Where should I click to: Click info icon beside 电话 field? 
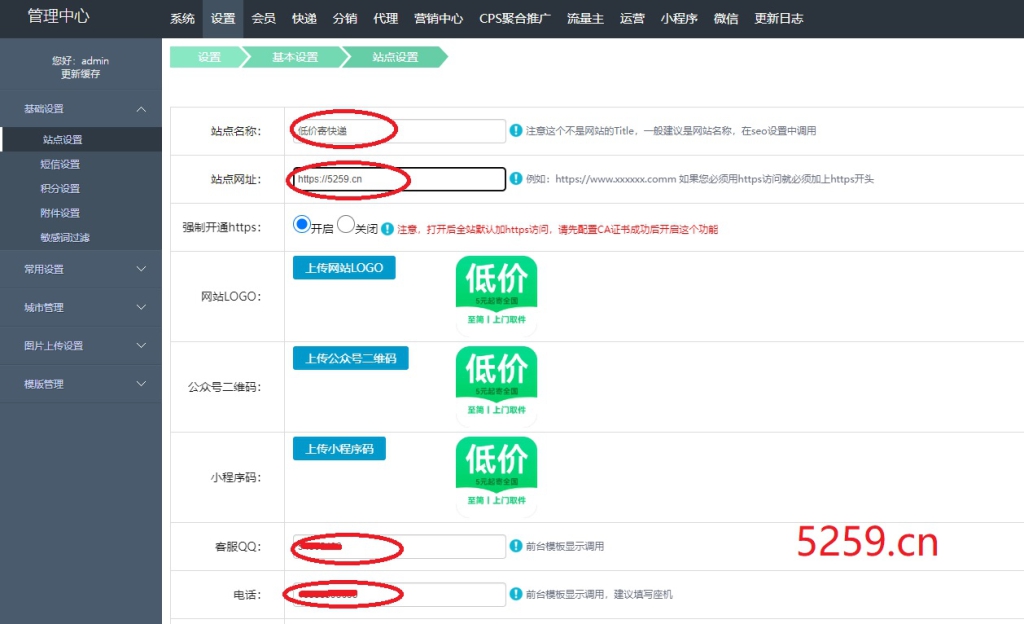click(x=515, y=593)
